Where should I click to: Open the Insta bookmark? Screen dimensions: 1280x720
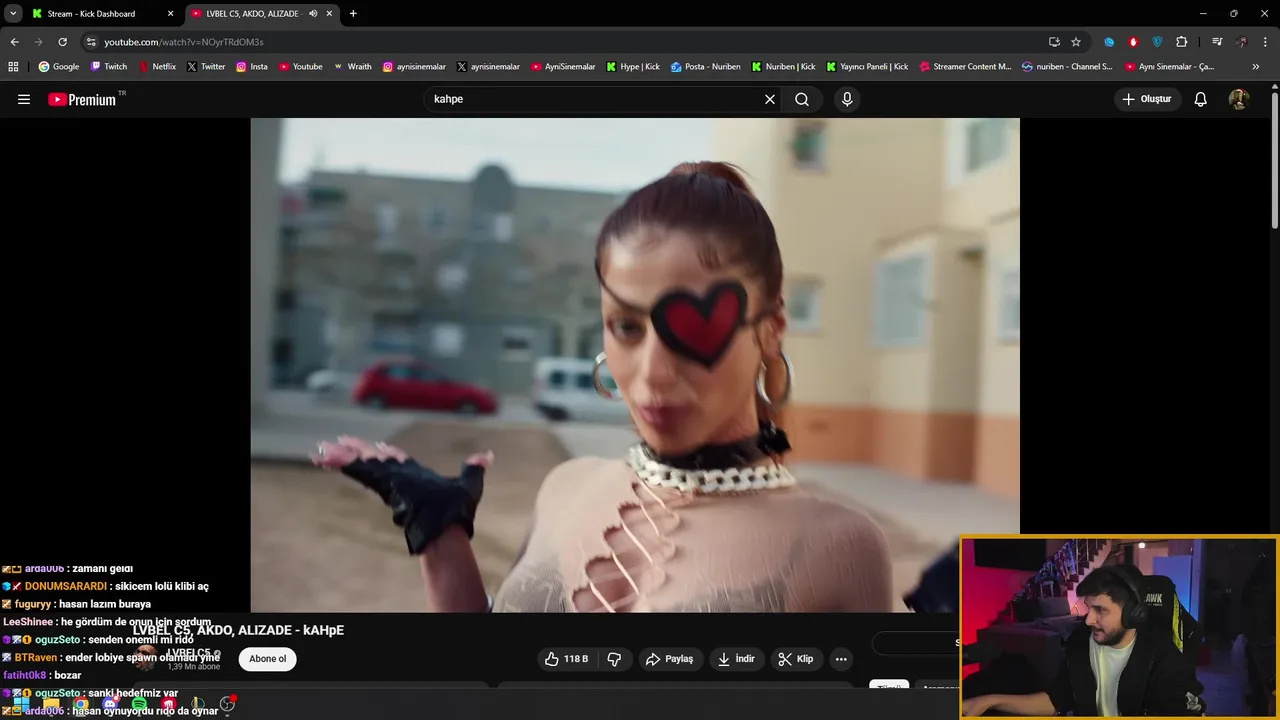(x=252, y=67)
